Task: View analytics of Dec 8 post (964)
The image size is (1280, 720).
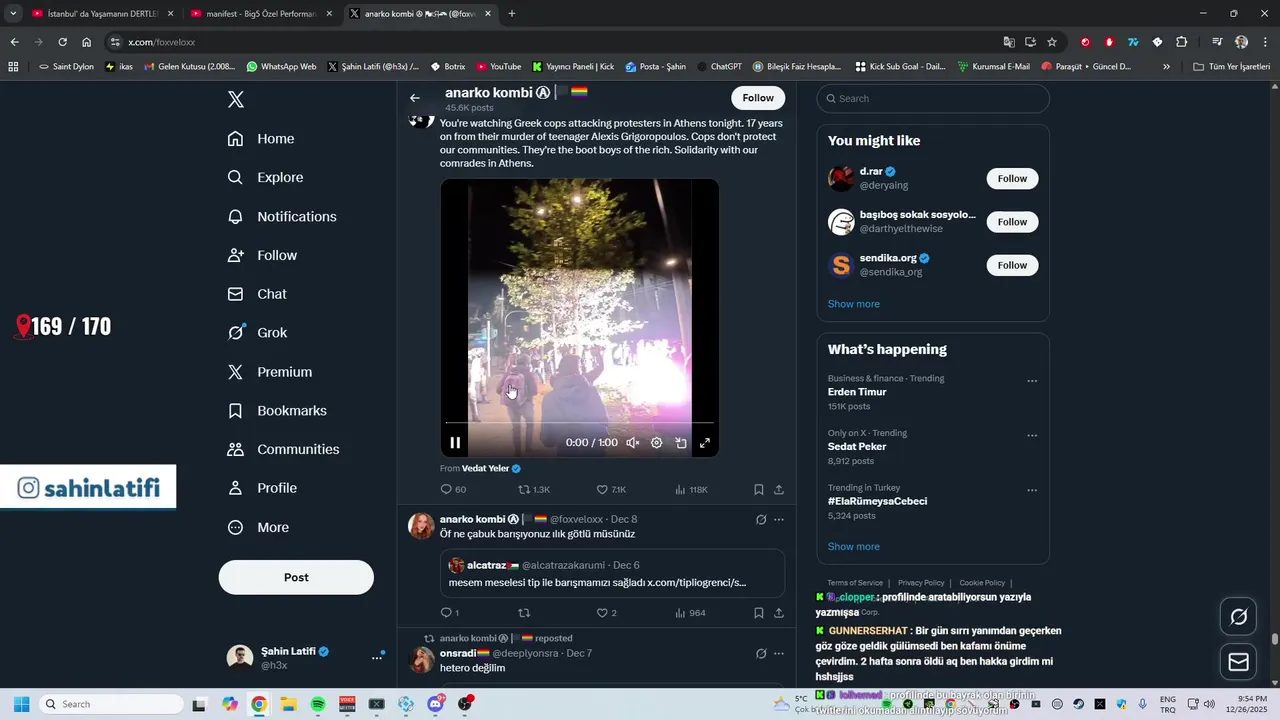Action: pos(690,613)
